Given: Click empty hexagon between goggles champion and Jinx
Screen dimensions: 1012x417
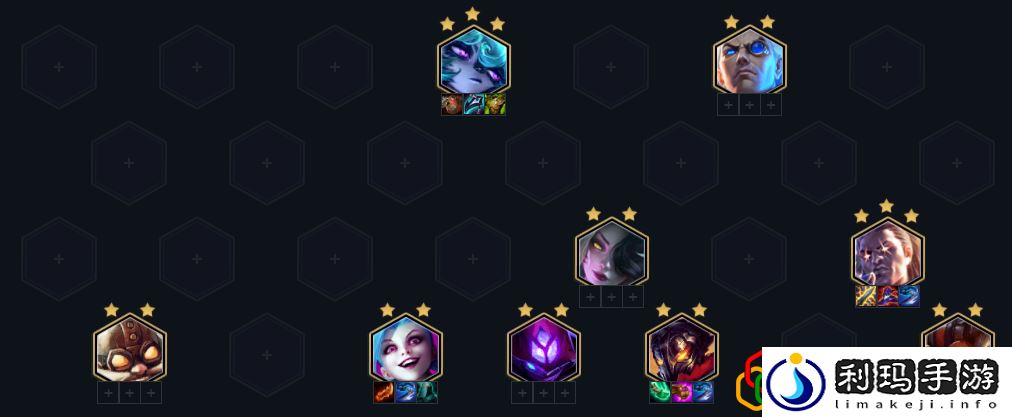Looking at the screenshot, I should click(x=267, y=355).
